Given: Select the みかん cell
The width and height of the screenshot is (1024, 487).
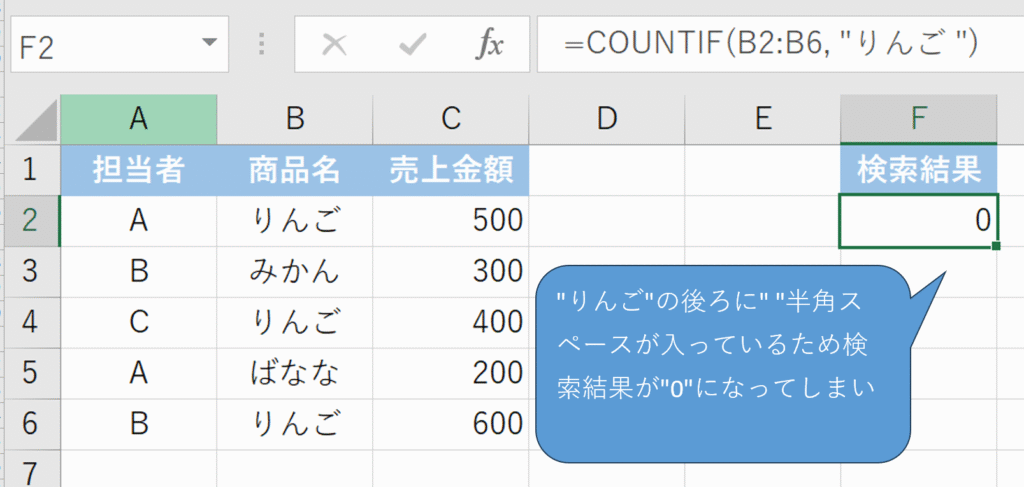Looking at the screenshot, I should (294, 271).
